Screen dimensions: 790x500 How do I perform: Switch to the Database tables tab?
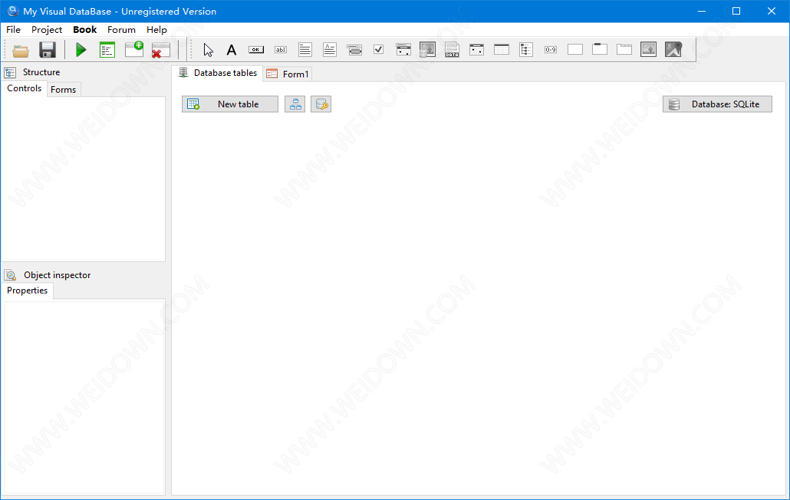(218, 73)
